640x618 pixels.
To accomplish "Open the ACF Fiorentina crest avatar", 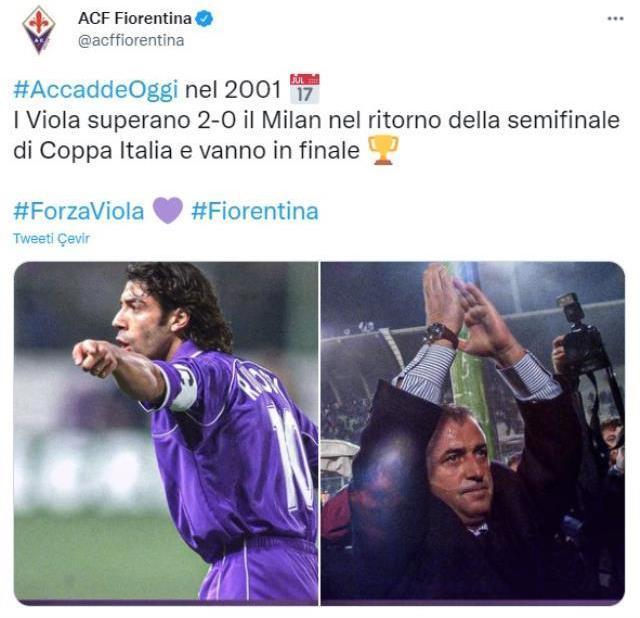I will pos(38,29).
